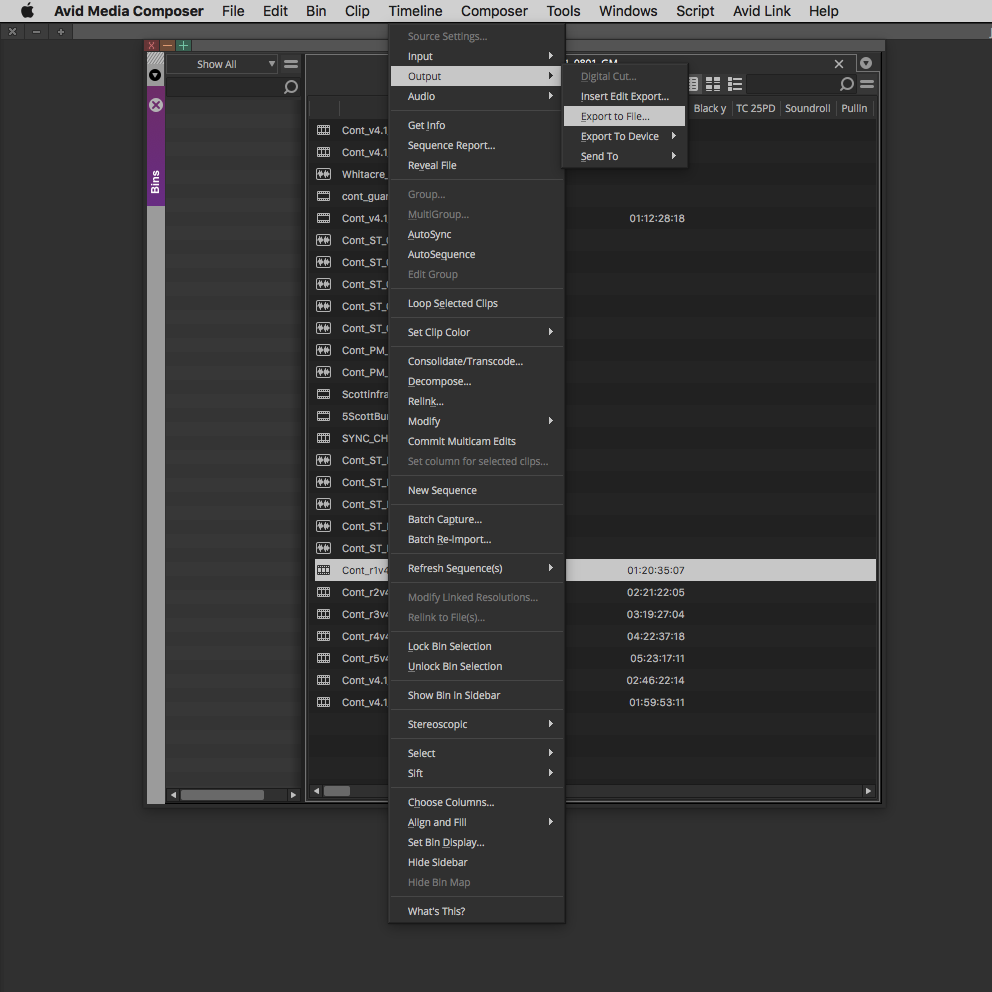Image resolution: width=992 pixels, height=992 pixels.
Task: Click the cont_guar clip icon
Action: [x=323, y=196]
